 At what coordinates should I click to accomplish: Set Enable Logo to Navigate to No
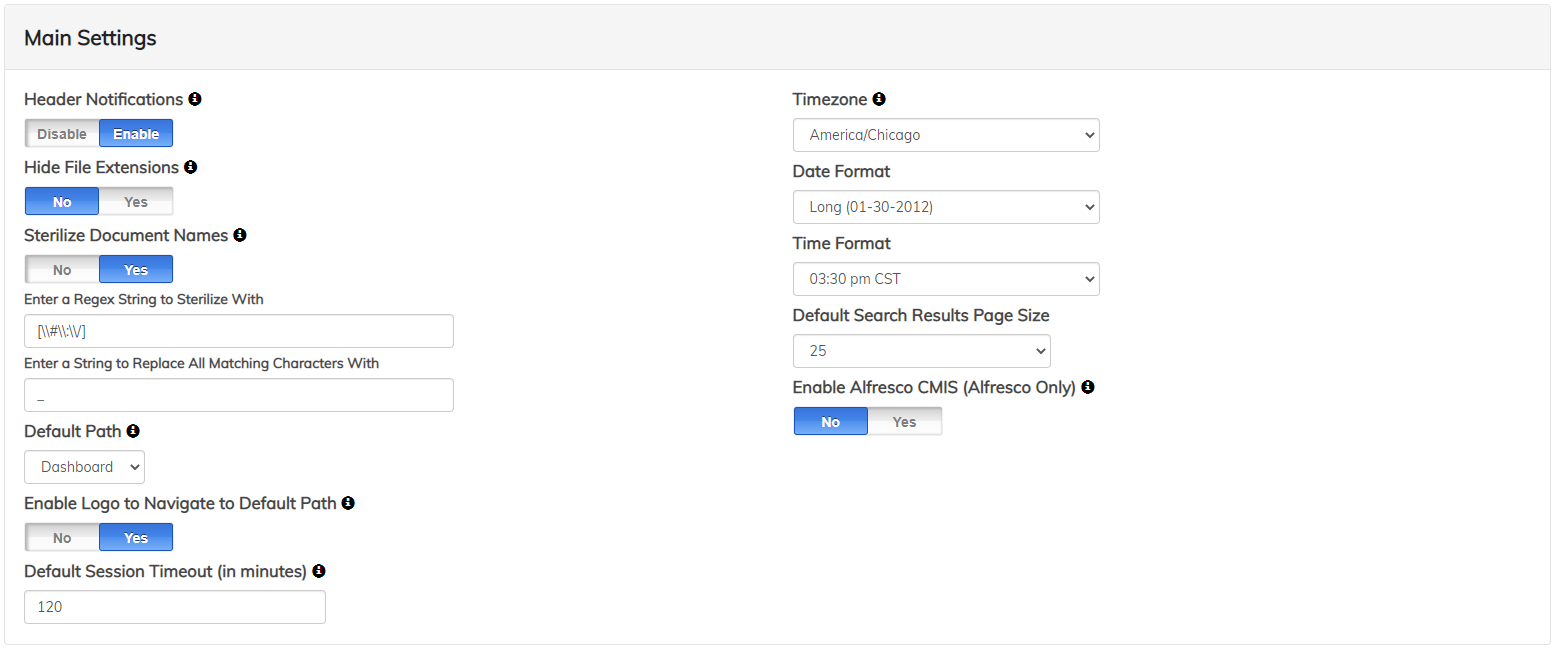tap(61, 537)
